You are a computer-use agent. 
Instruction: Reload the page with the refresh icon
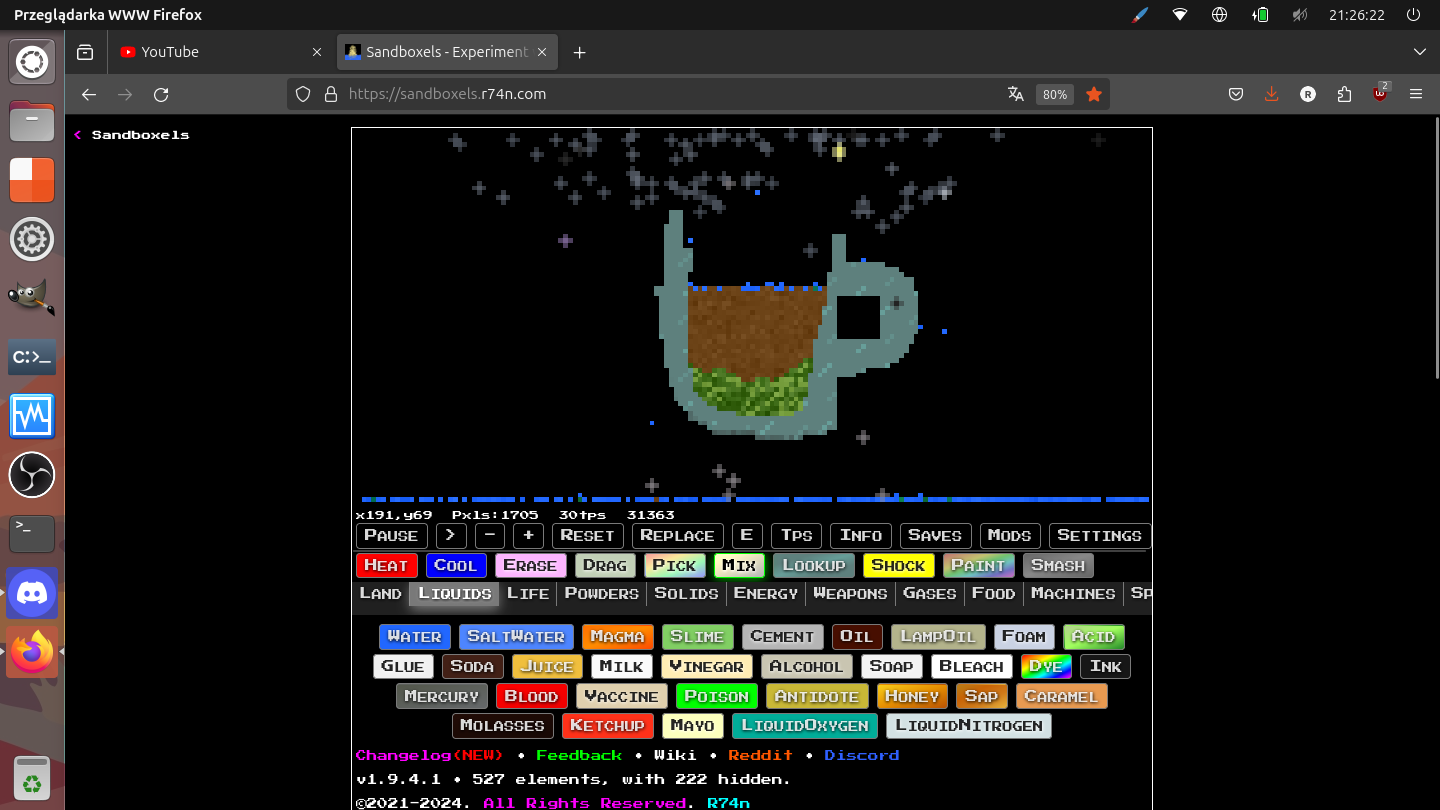(161, 94)
